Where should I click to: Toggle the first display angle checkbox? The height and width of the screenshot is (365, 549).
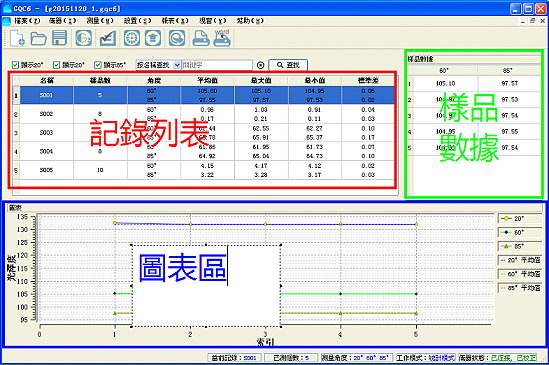(x=15, y=65)
